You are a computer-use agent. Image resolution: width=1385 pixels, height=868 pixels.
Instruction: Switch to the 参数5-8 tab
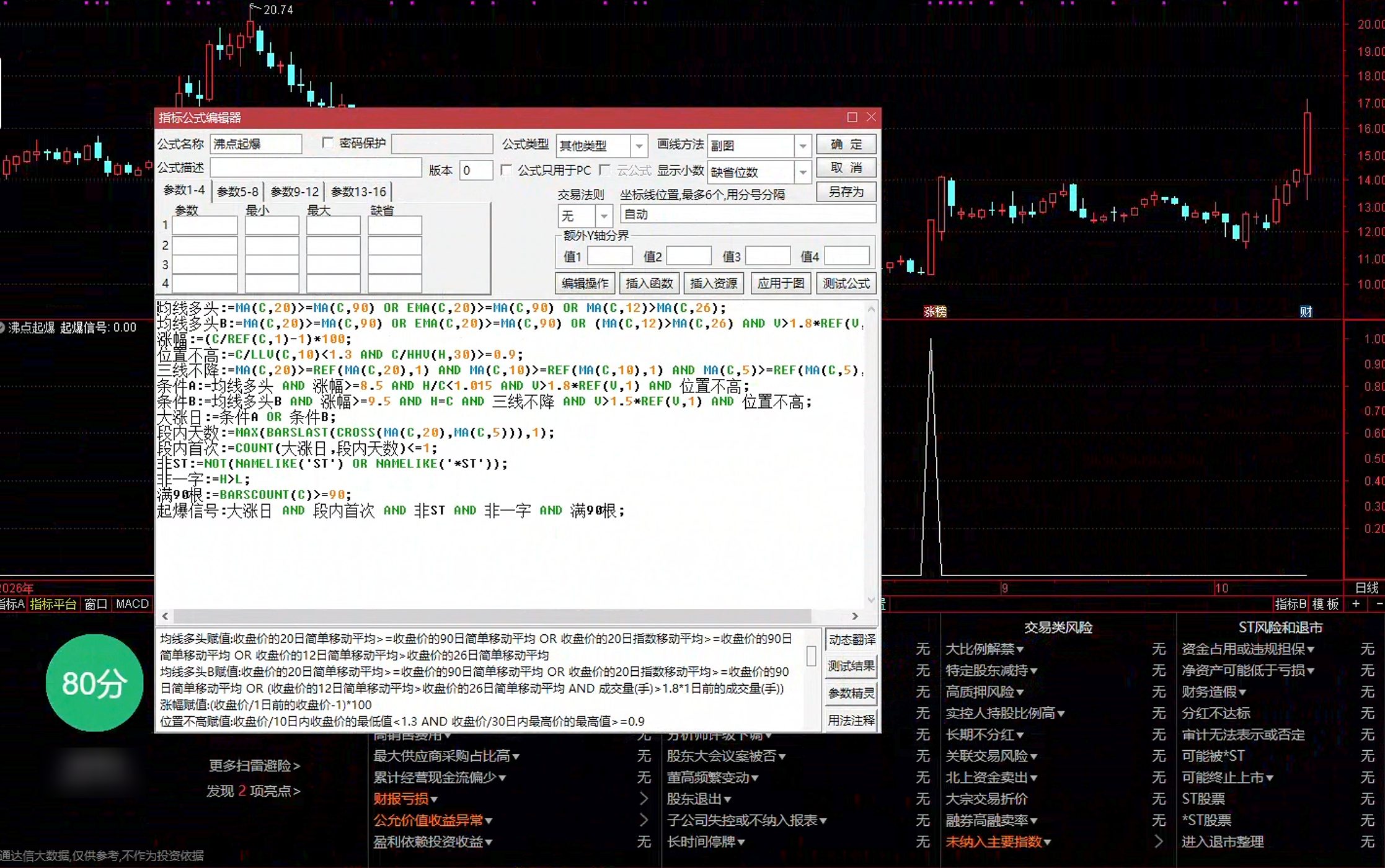[x=237, y=192]
